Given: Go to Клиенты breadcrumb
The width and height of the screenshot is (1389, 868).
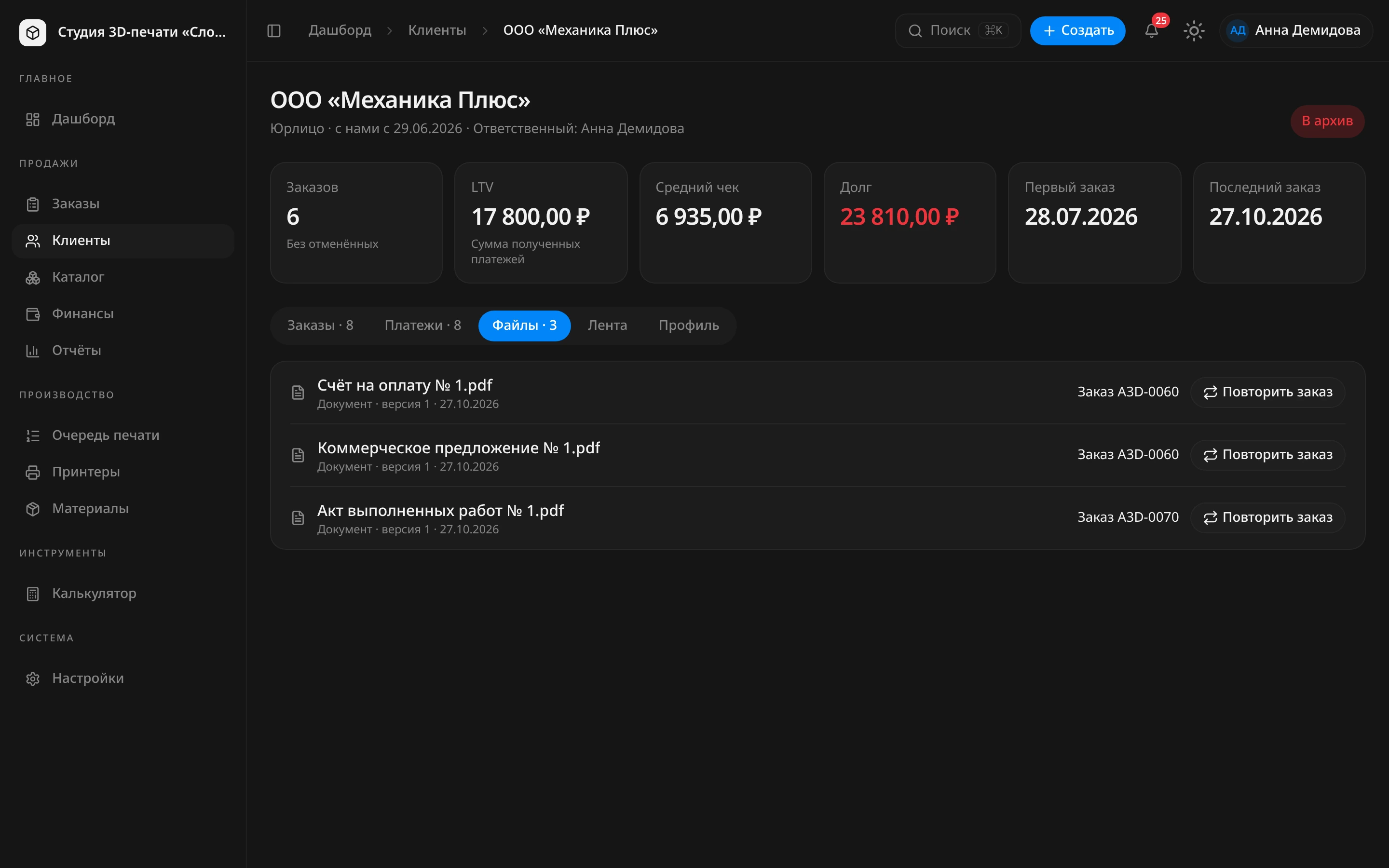Looking at the screenshot, I should click(437, 30).
